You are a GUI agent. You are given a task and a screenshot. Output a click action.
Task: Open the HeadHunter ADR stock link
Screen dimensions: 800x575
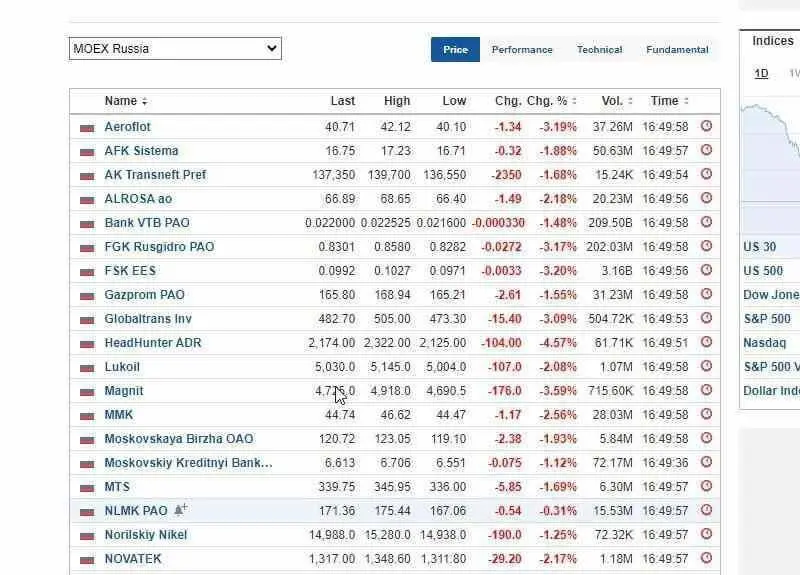tap(153, 342)
